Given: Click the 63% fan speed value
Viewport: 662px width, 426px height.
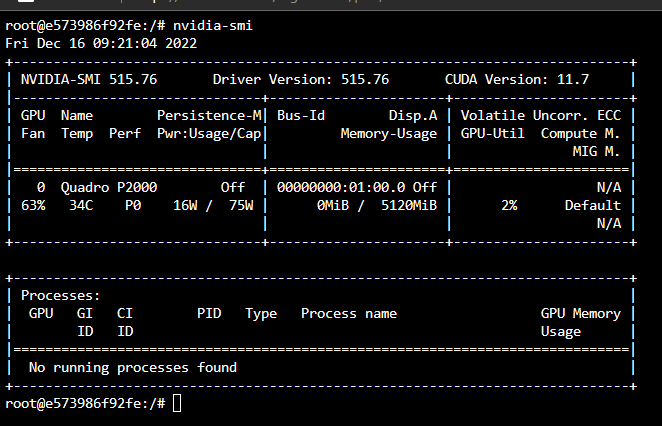Looking at the screenshot, I should coord(33,205).
